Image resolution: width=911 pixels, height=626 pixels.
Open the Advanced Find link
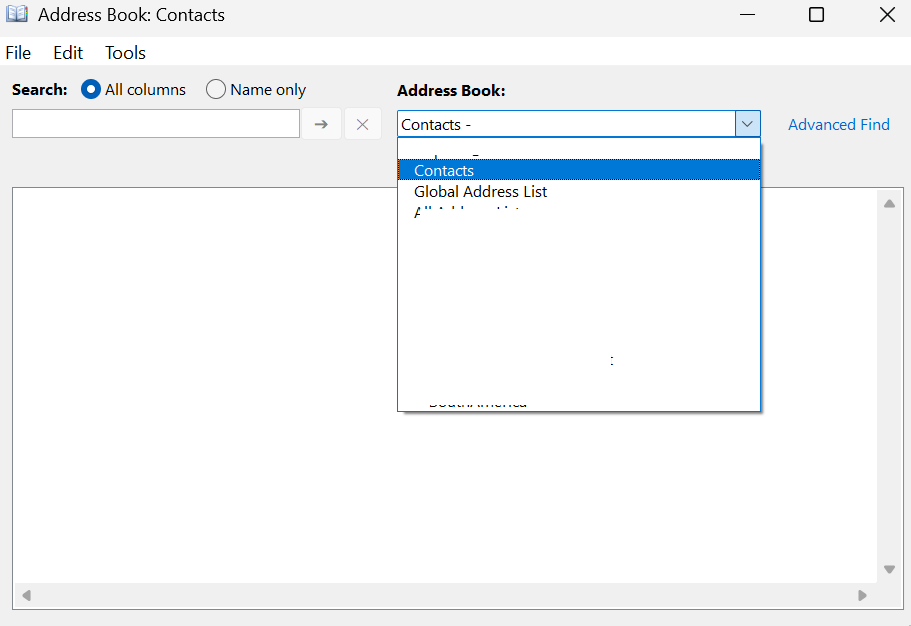click(838, 124)
